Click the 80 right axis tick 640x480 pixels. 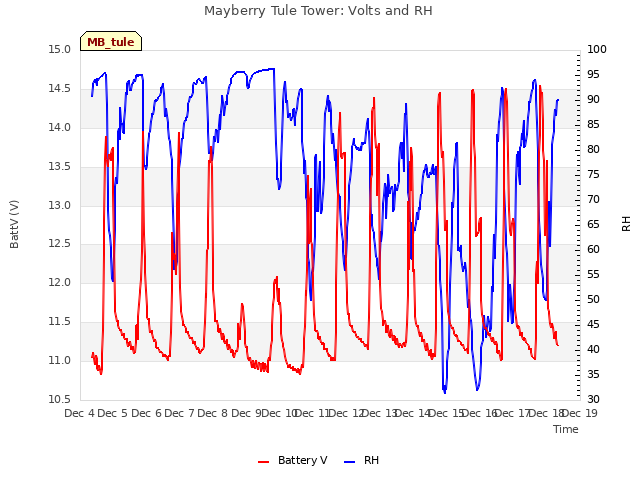pos(593,149)
